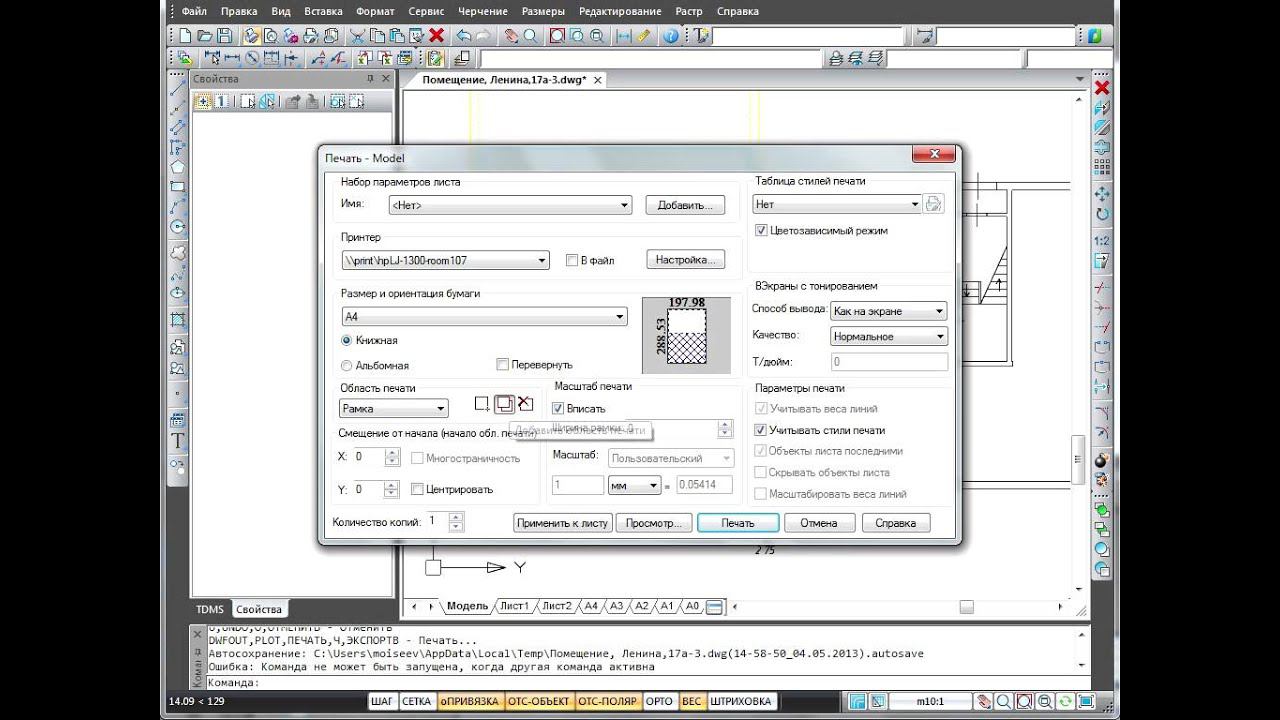
Task: Click the Polygon tool on left toolbar
Action: pos(178,167)
